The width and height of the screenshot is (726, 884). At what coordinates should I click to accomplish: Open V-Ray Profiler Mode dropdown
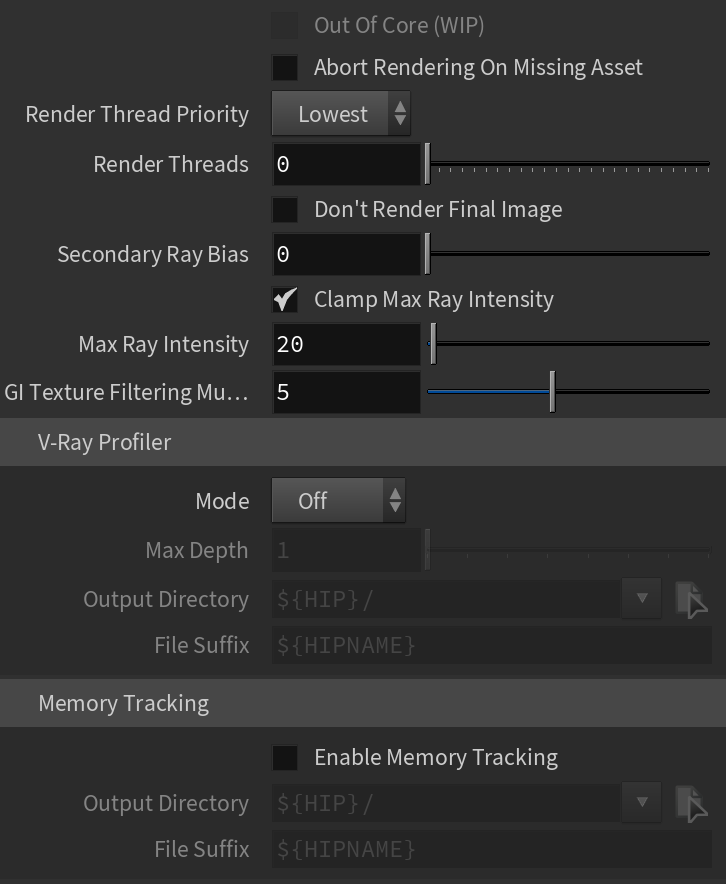coord(338,501)
